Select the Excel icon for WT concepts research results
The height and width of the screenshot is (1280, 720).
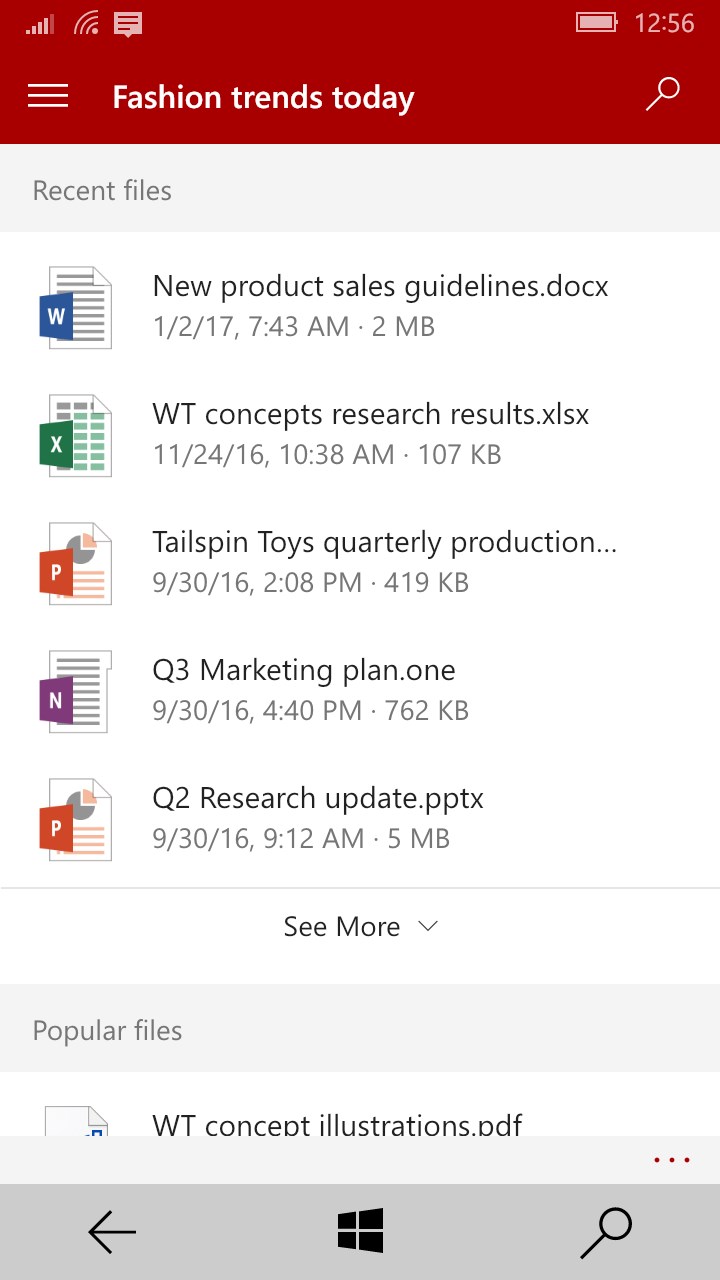pos(75,435)
